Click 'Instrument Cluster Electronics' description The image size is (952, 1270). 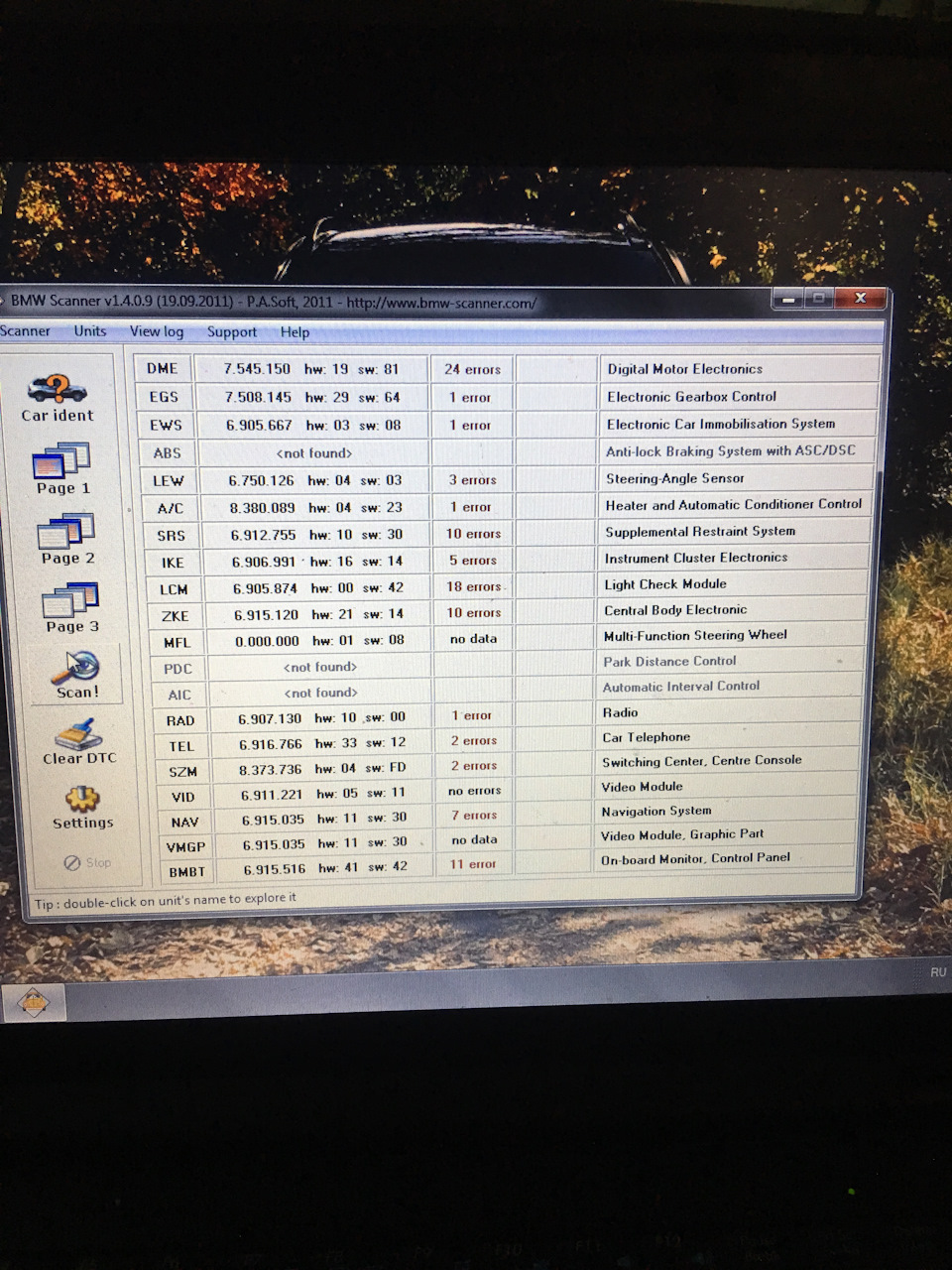point(696,558)
